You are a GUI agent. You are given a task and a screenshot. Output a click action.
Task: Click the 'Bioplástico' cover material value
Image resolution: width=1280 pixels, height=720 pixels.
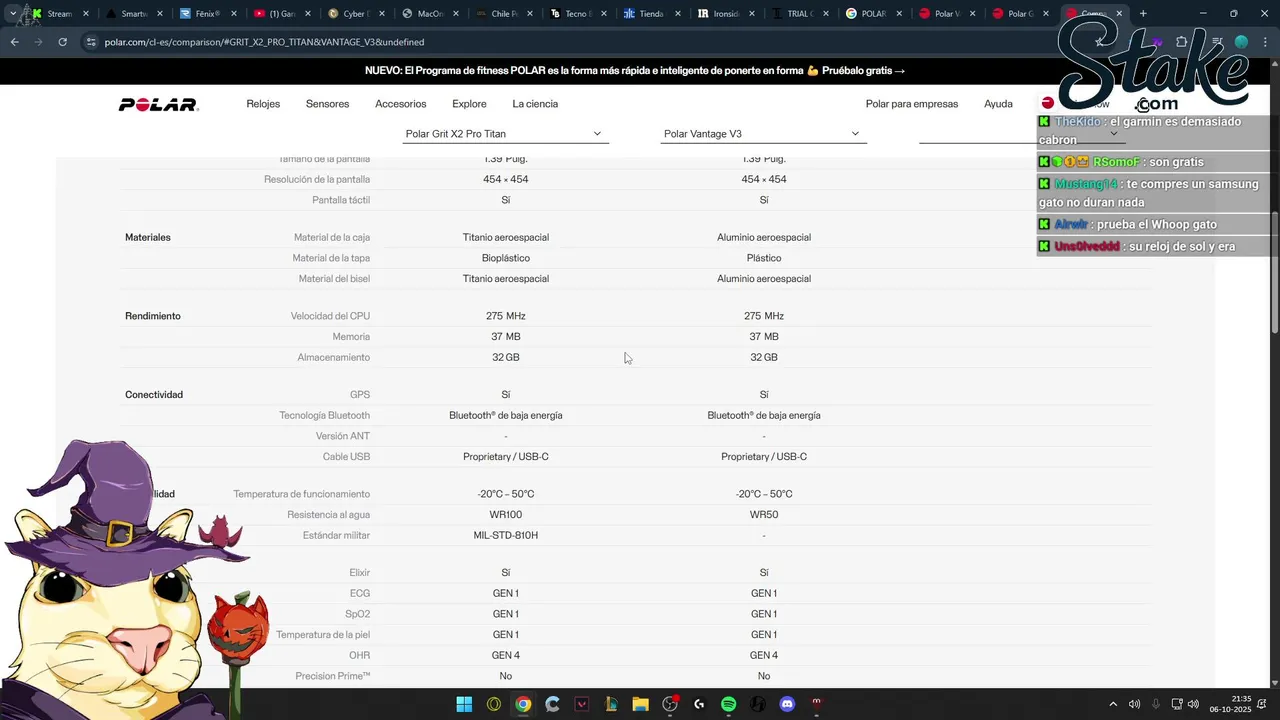505,258
